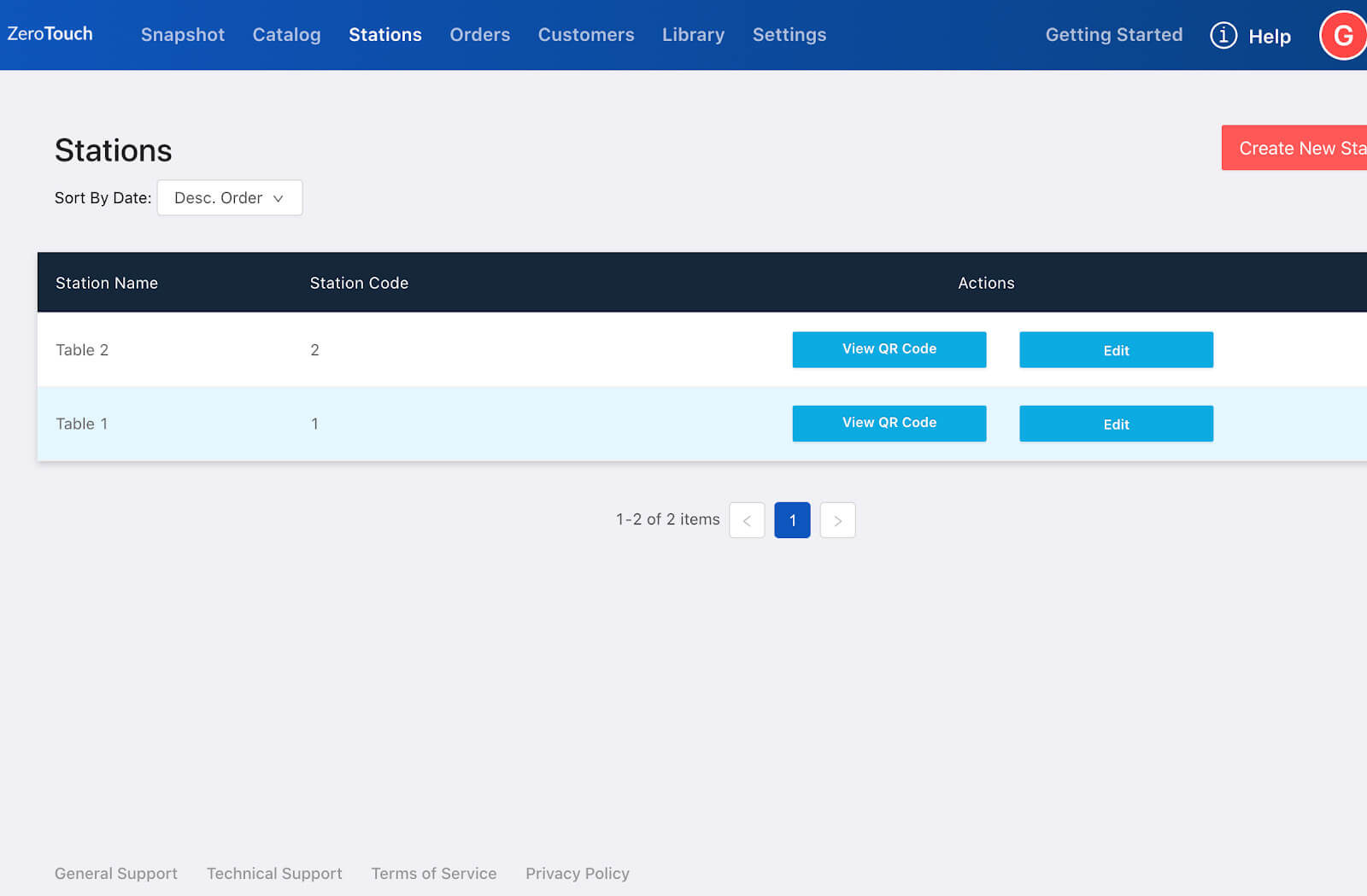This screenshot has height=896, width=1367.
Task: Click the '1-2 of 2 items' text
Action: click(668, 519)
